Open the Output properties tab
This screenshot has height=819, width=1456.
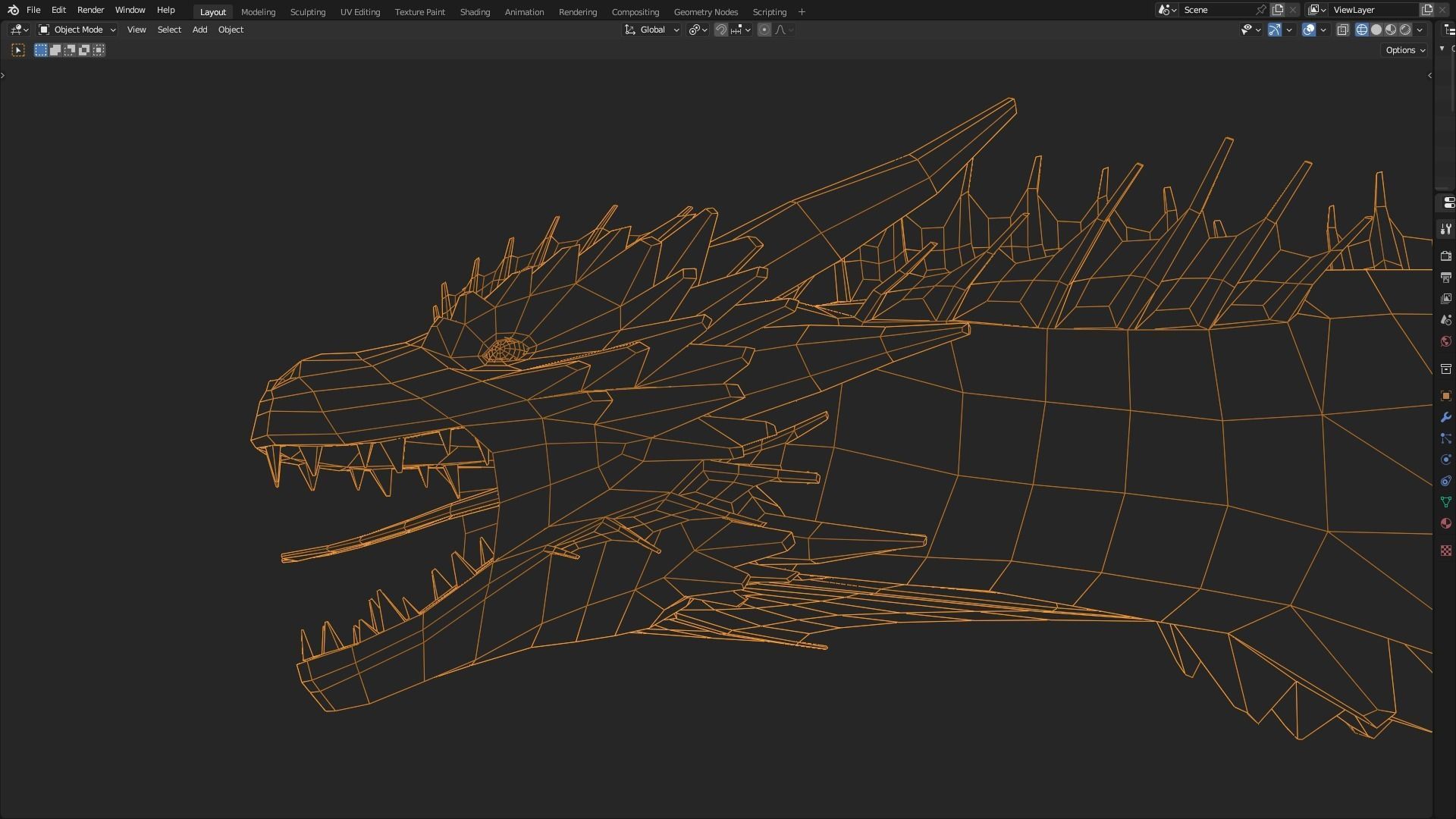point(1445,278)
